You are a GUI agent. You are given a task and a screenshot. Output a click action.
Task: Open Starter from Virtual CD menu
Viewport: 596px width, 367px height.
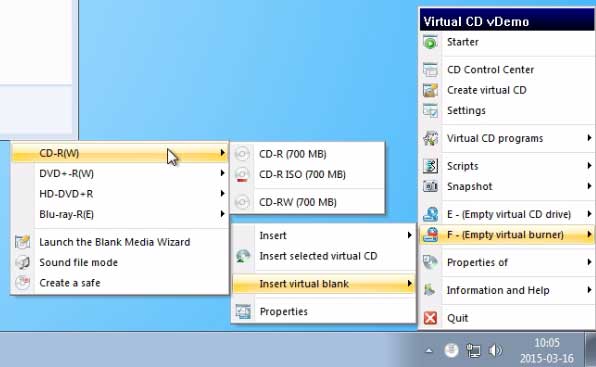[507, 42]
